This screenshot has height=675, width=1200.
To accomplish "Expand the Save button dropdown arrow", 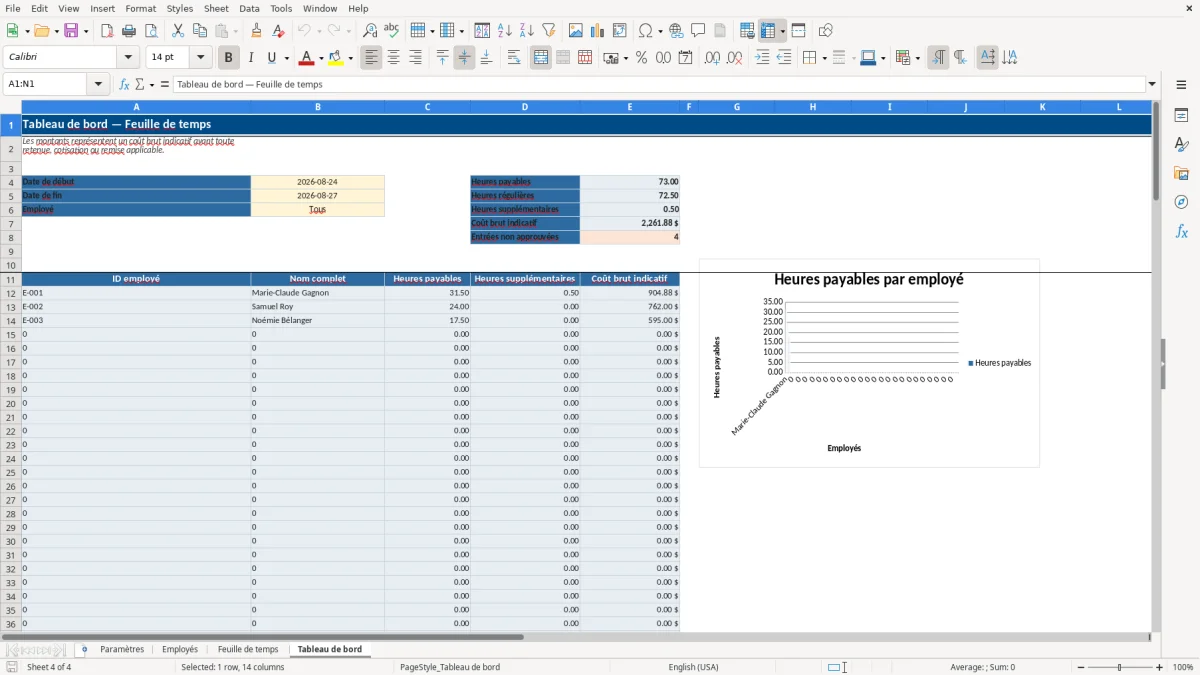I will coord(86,31).
